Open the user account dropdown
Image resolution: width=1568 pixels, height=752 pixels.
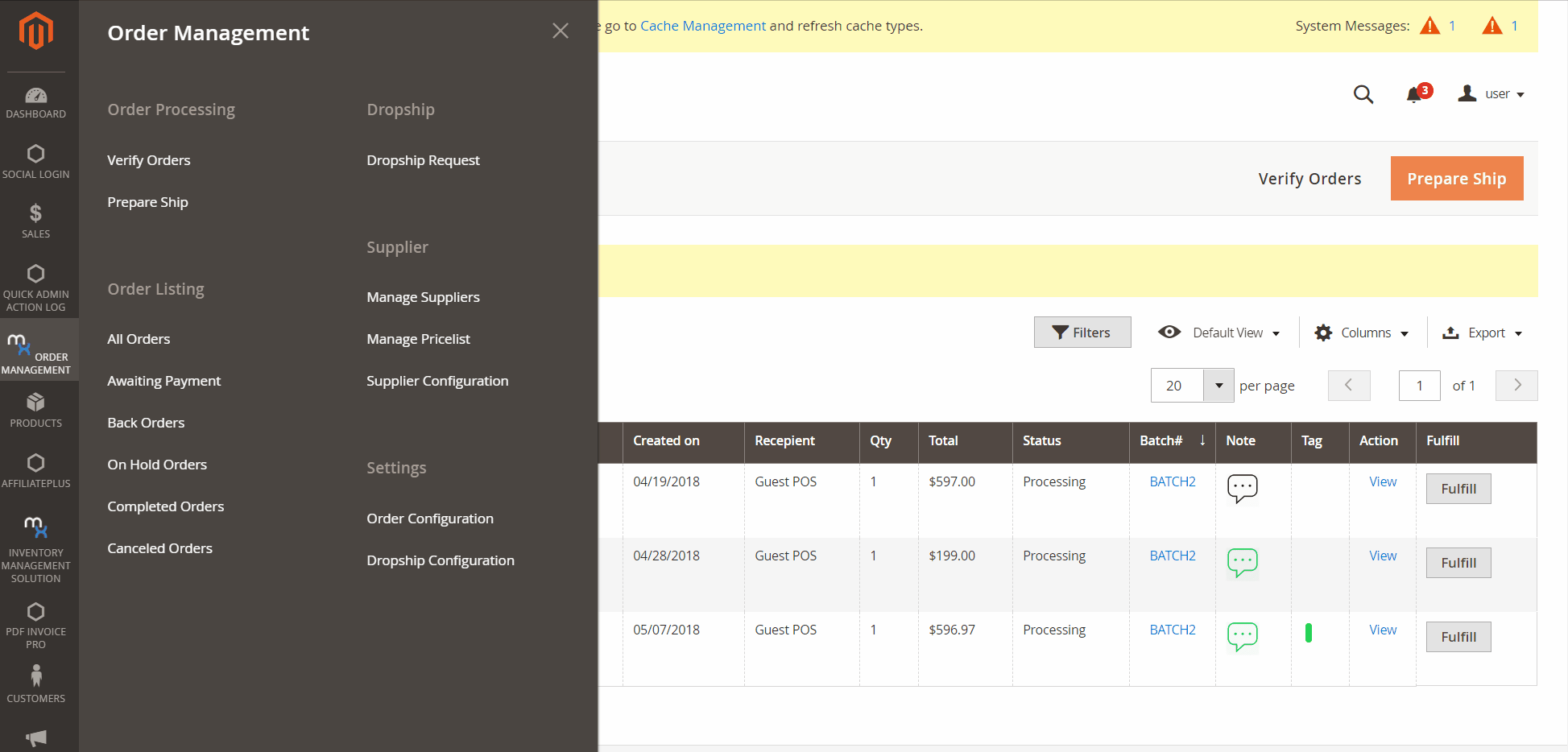(x=1491, y=94)
